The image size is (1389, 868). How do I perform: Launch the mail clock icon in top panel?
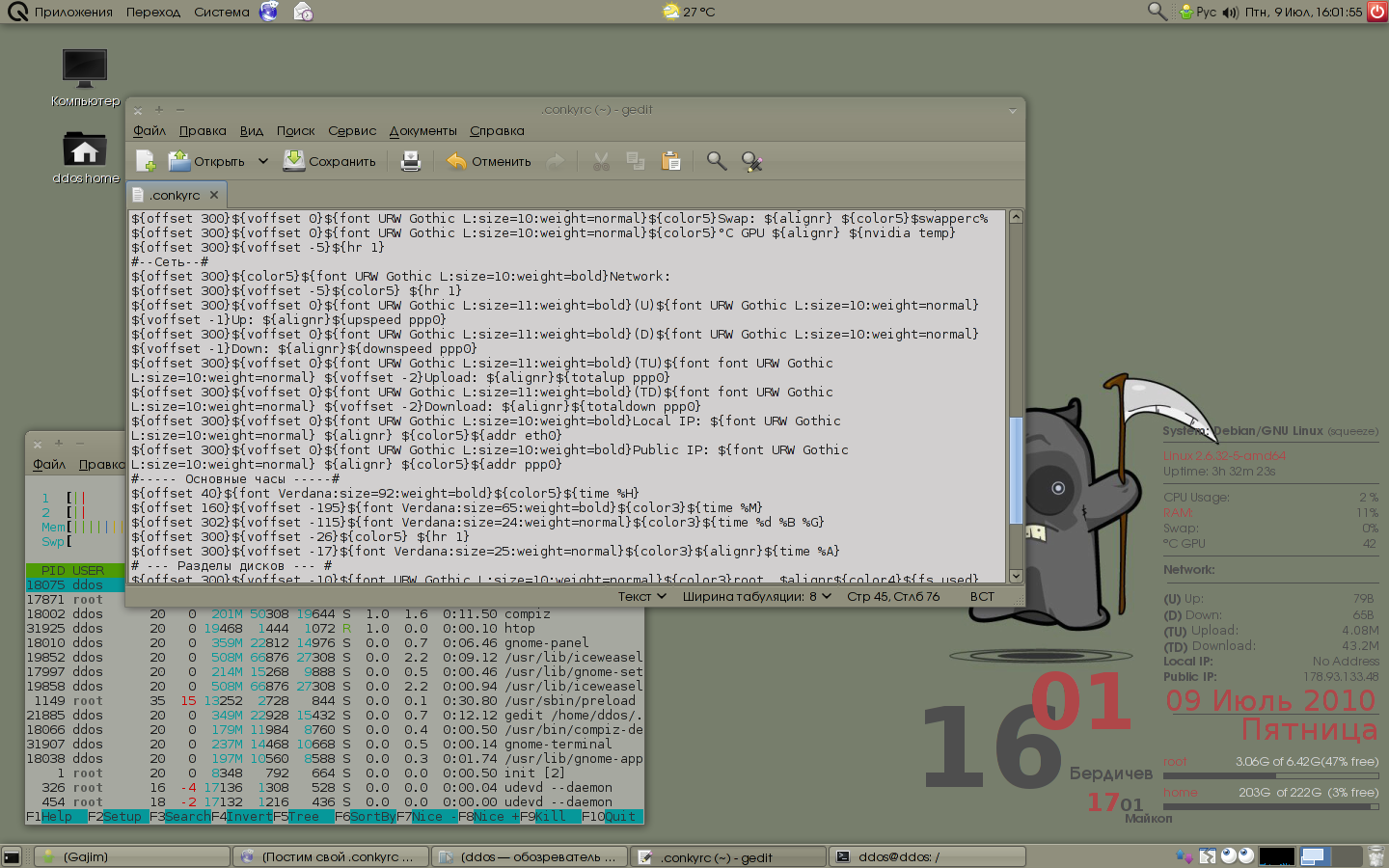point(303,12)
